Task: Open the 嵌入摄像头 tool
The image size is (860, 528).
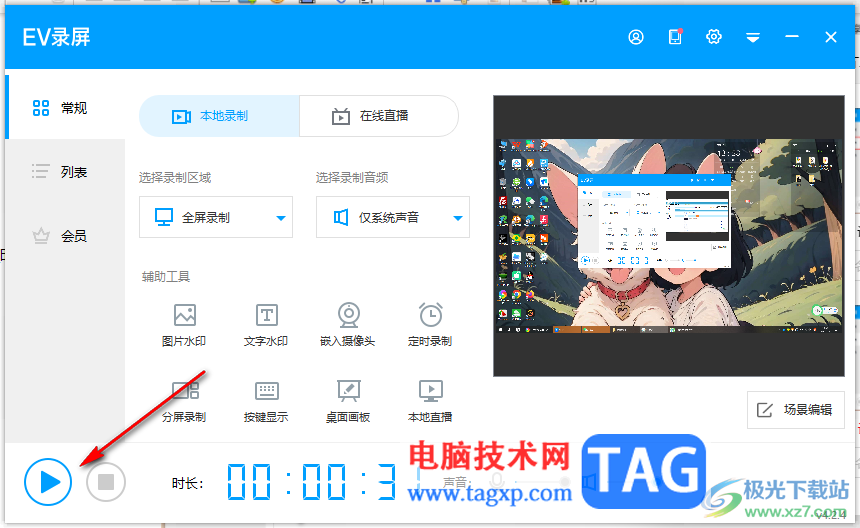Action: (x=348, y=325)
